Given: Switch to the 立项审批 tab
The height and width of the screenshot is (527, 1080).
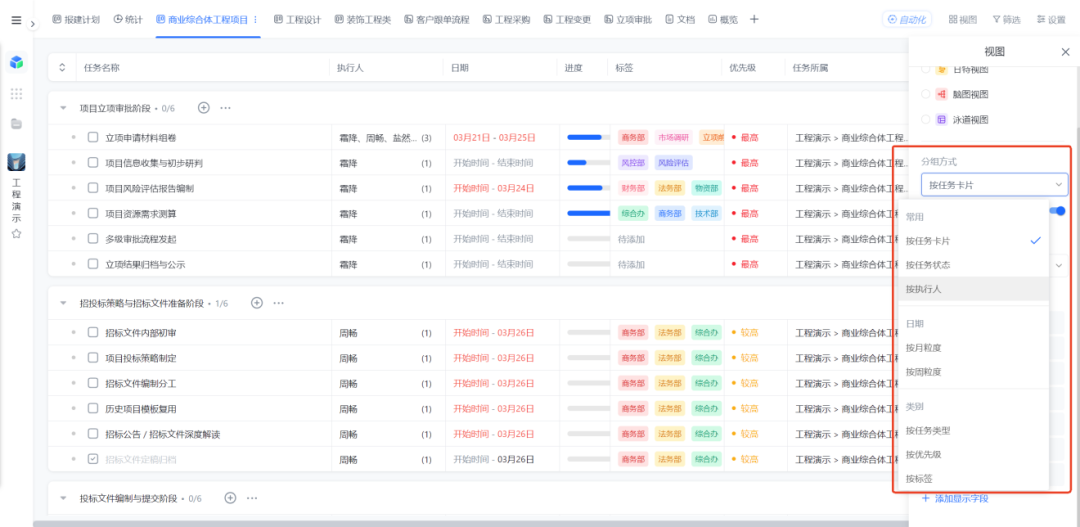Looking at the screenshot, I should coord(628,19).
